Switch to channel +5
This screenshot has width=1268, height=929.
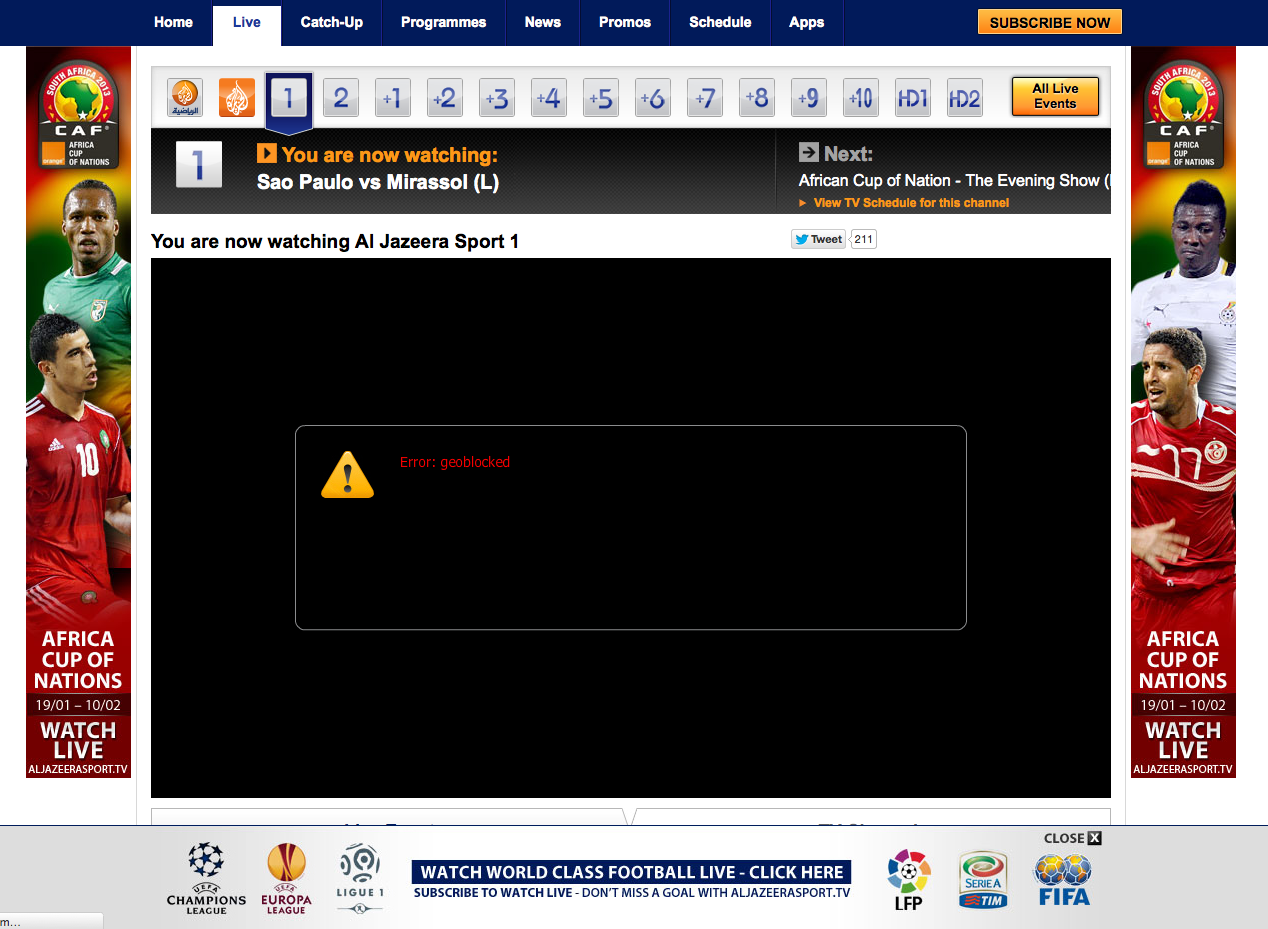[601, 98]
